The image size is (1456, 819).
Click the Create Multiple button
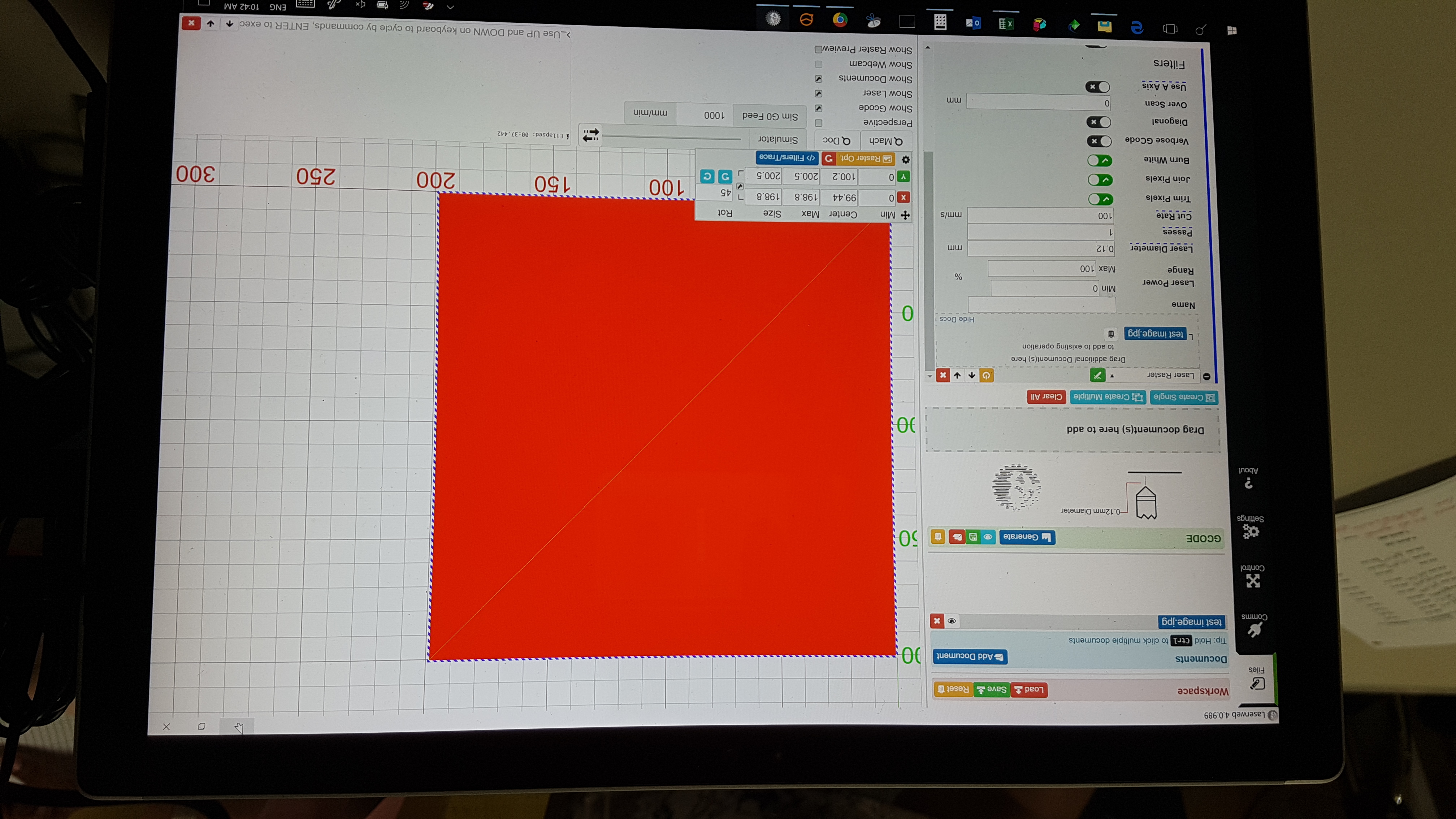click(1107, 397)
